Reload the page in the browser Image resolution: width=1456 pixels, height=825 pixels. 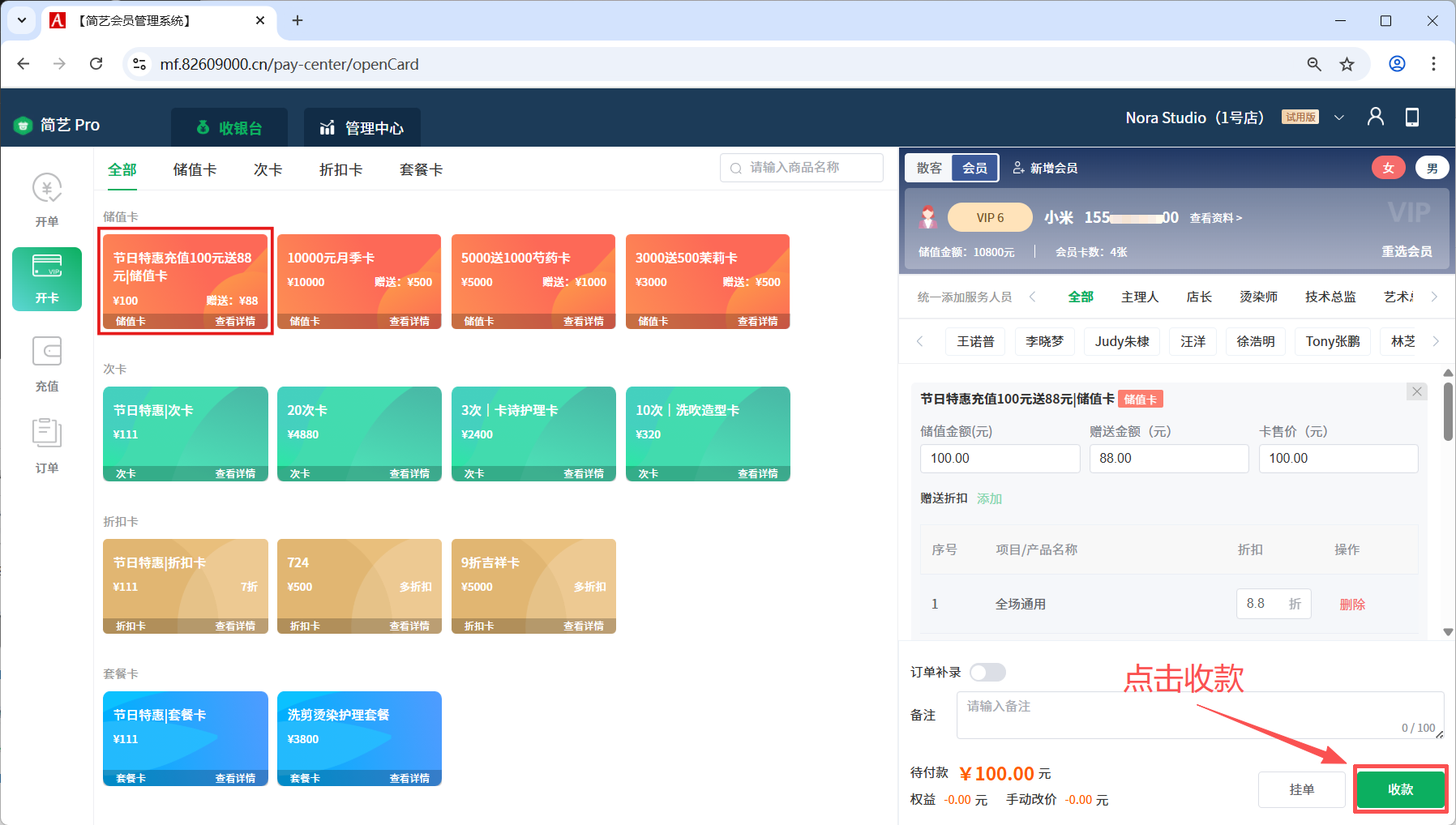coord(96,64)
